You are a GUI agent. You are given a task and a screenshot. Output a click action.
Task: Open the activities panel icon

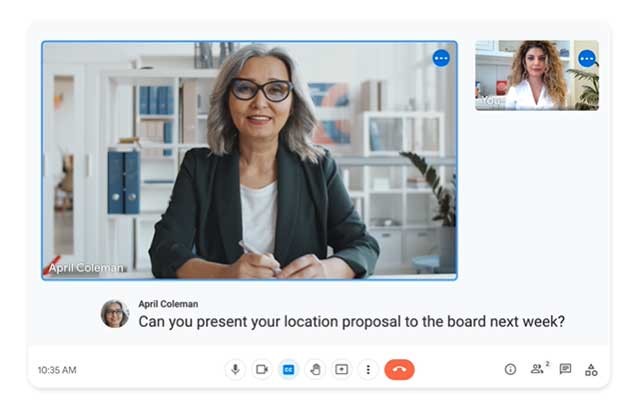click(591, 369)
